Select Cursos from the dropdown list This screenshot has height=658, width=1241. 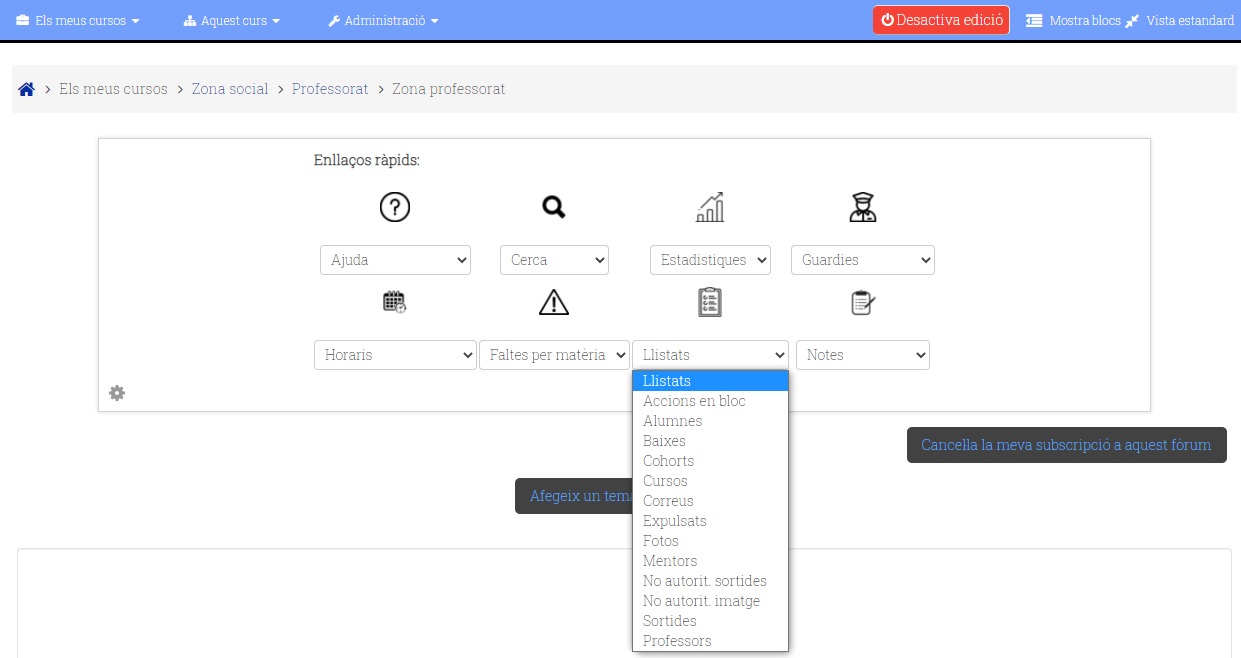pyautogui.click(x=710, y=481)
